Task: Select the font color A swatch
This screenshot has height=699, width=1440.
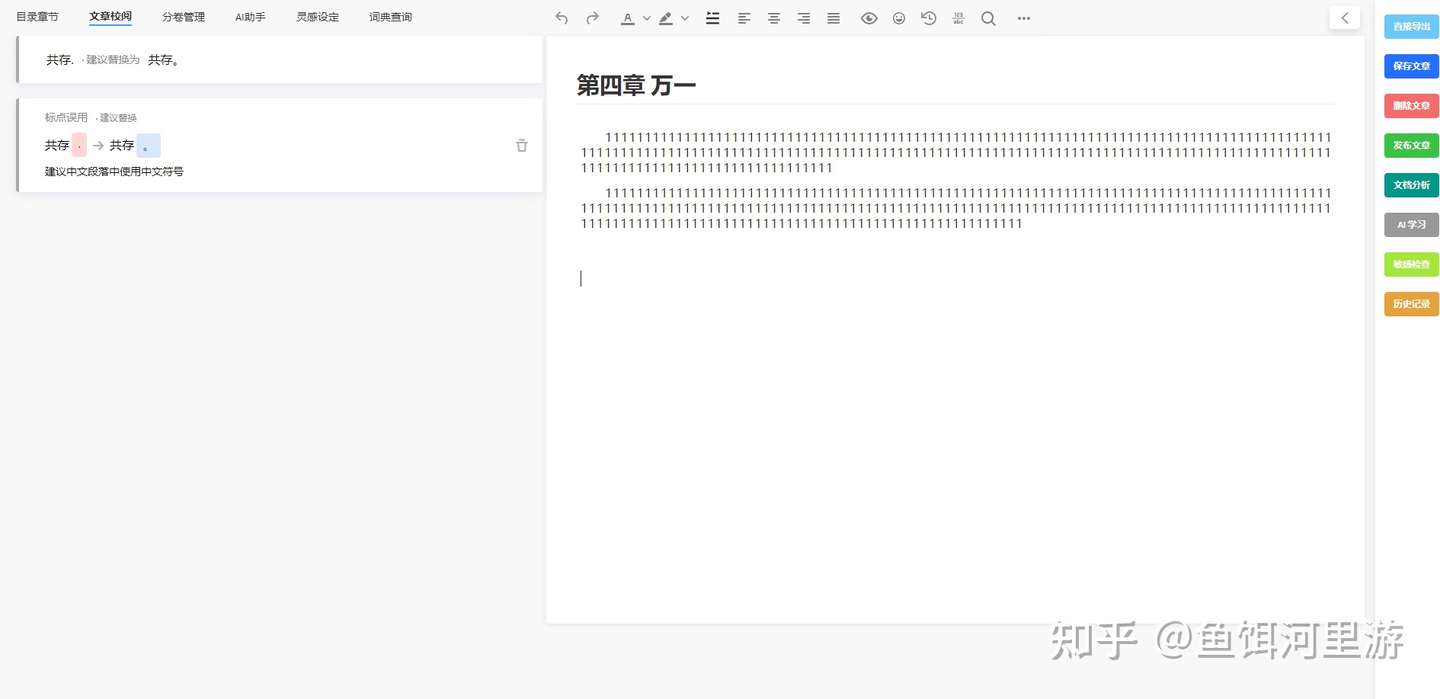Action: tap(627, 18)
